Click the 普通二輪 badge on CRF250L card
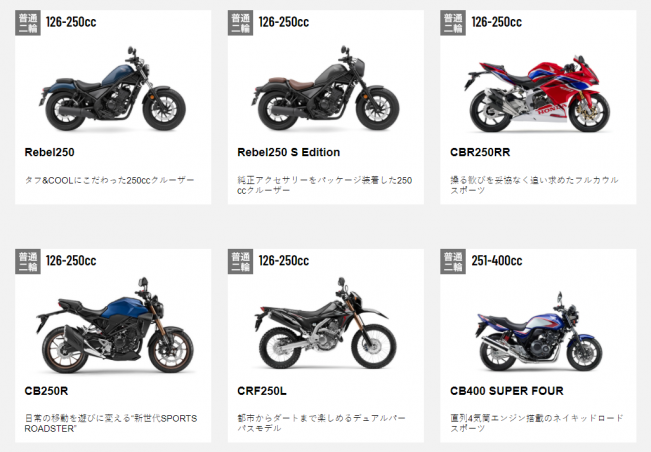The height and width of the screenshot is (452, 651). pyautogui.click(x=240, y=261)
